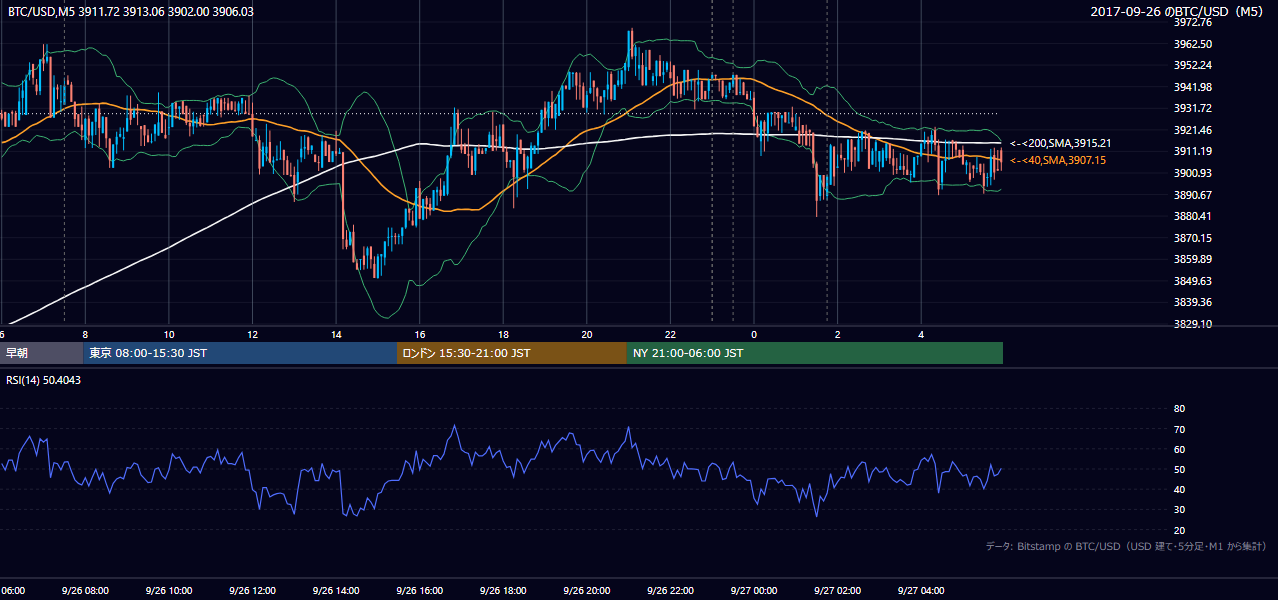The width and height of the screenshot is (1278, 600).
Task: Click the 9/26 14:00 time axis label
Action: click(335, 591)
